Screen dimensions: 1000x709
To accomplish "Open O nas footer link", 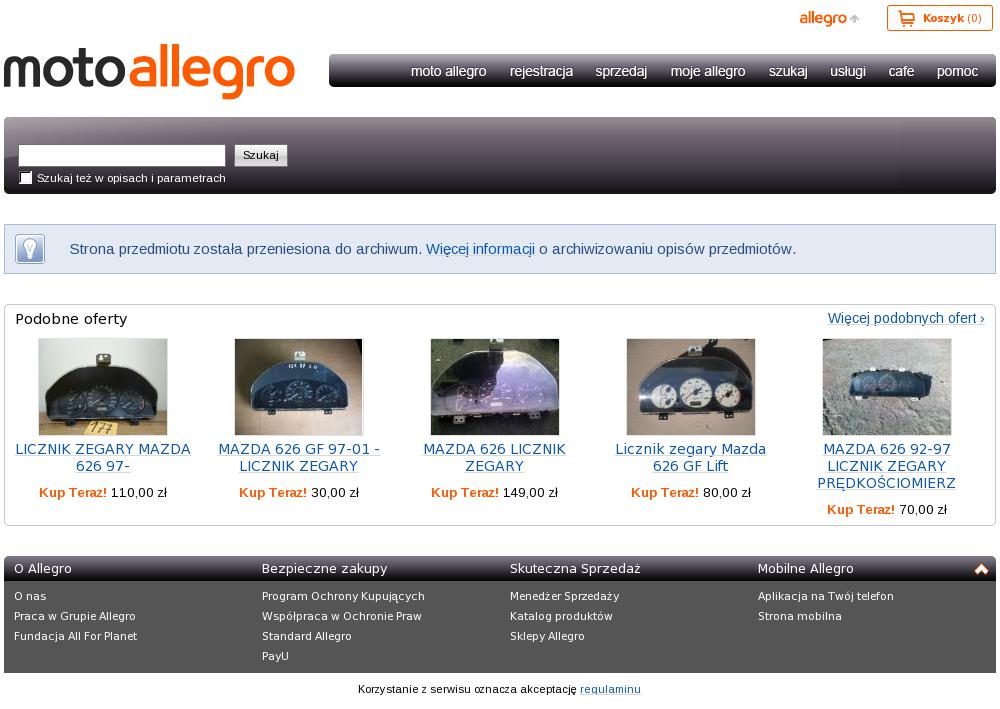I will [30, 596].
